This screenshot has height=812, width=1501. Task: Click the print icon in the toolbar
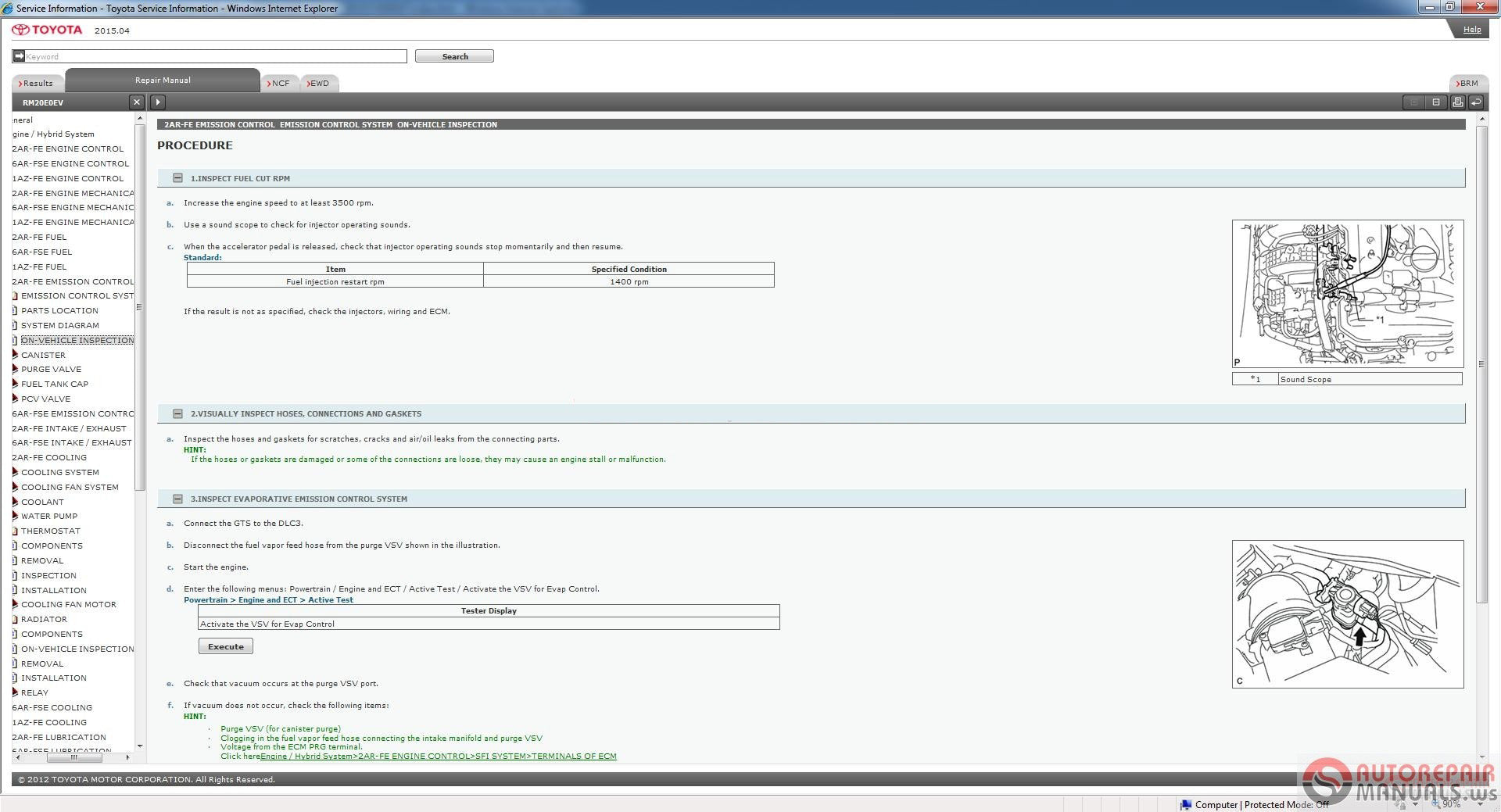[1457, 102]
